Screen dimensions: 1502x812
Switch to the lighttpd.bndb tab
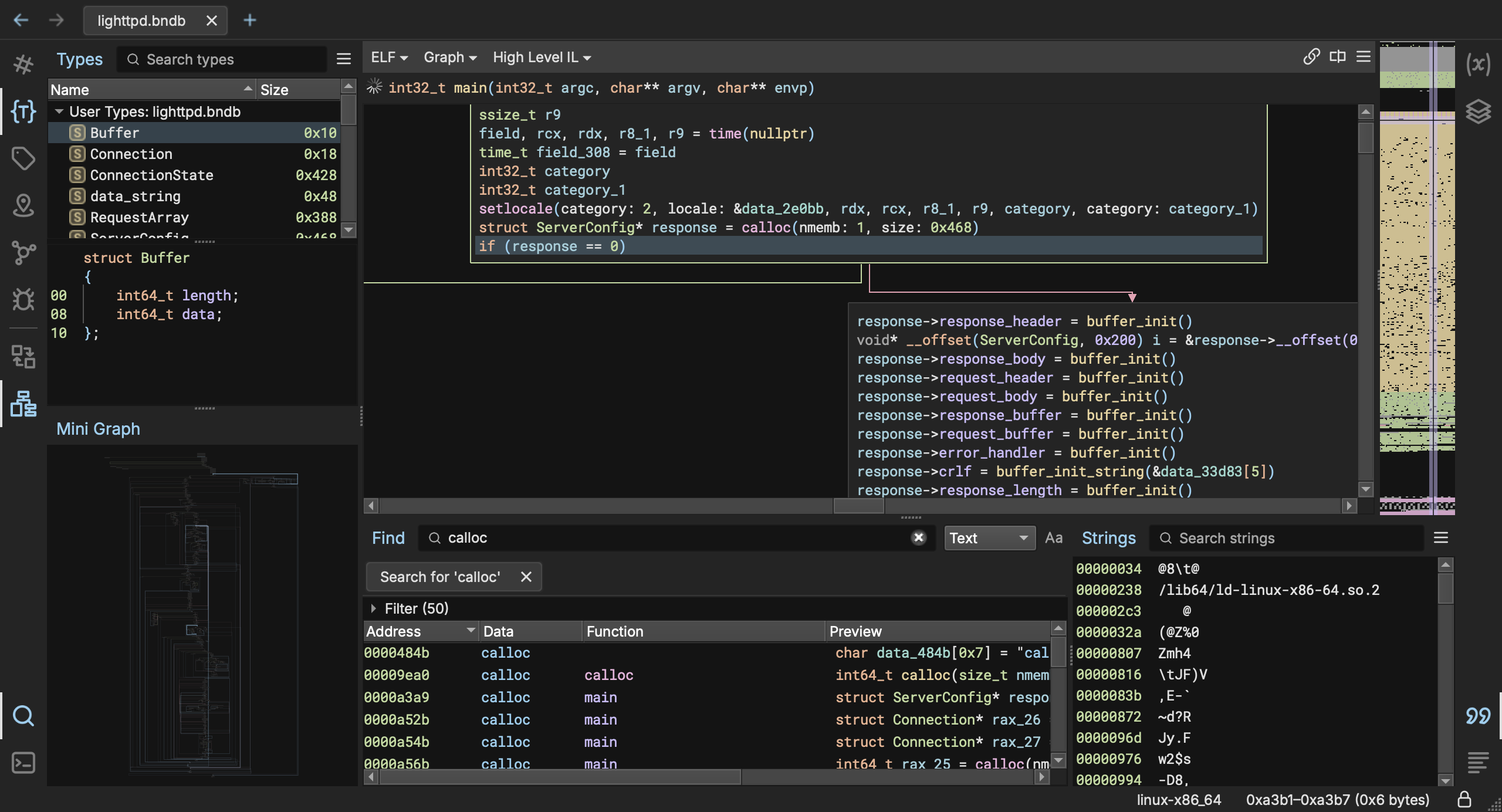(141, 21)
